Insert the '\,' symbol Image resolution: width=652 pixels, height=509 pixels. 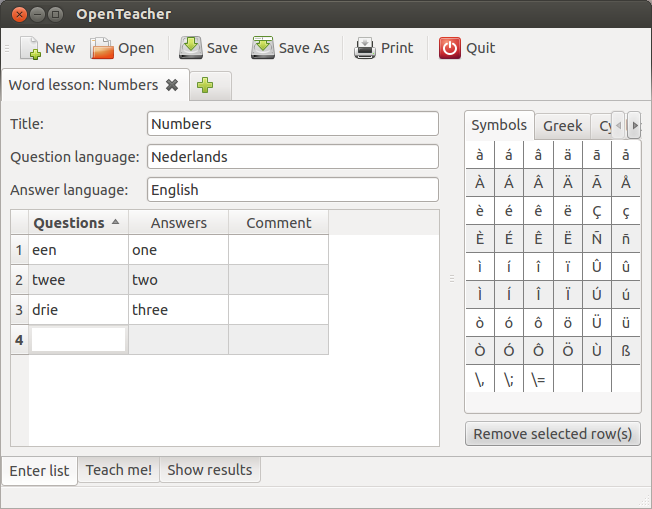[480, 379]
